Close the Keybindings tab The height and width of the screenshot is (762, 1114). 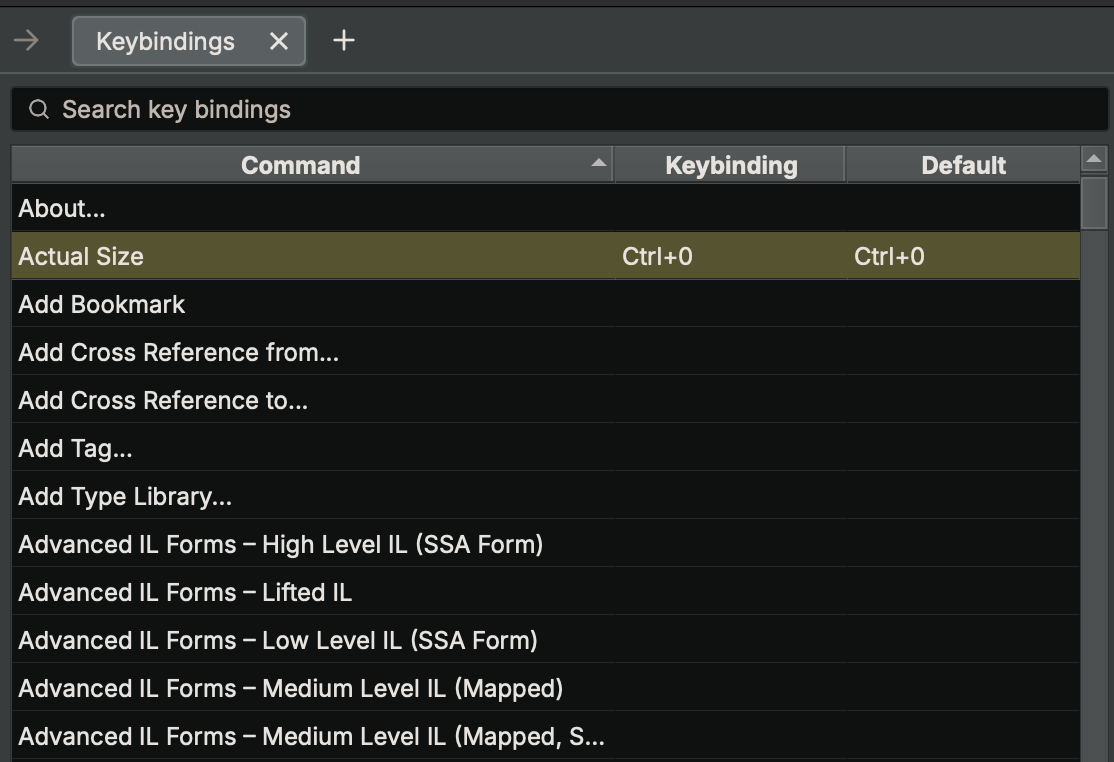pyautogui.click(x=279, y=41)
